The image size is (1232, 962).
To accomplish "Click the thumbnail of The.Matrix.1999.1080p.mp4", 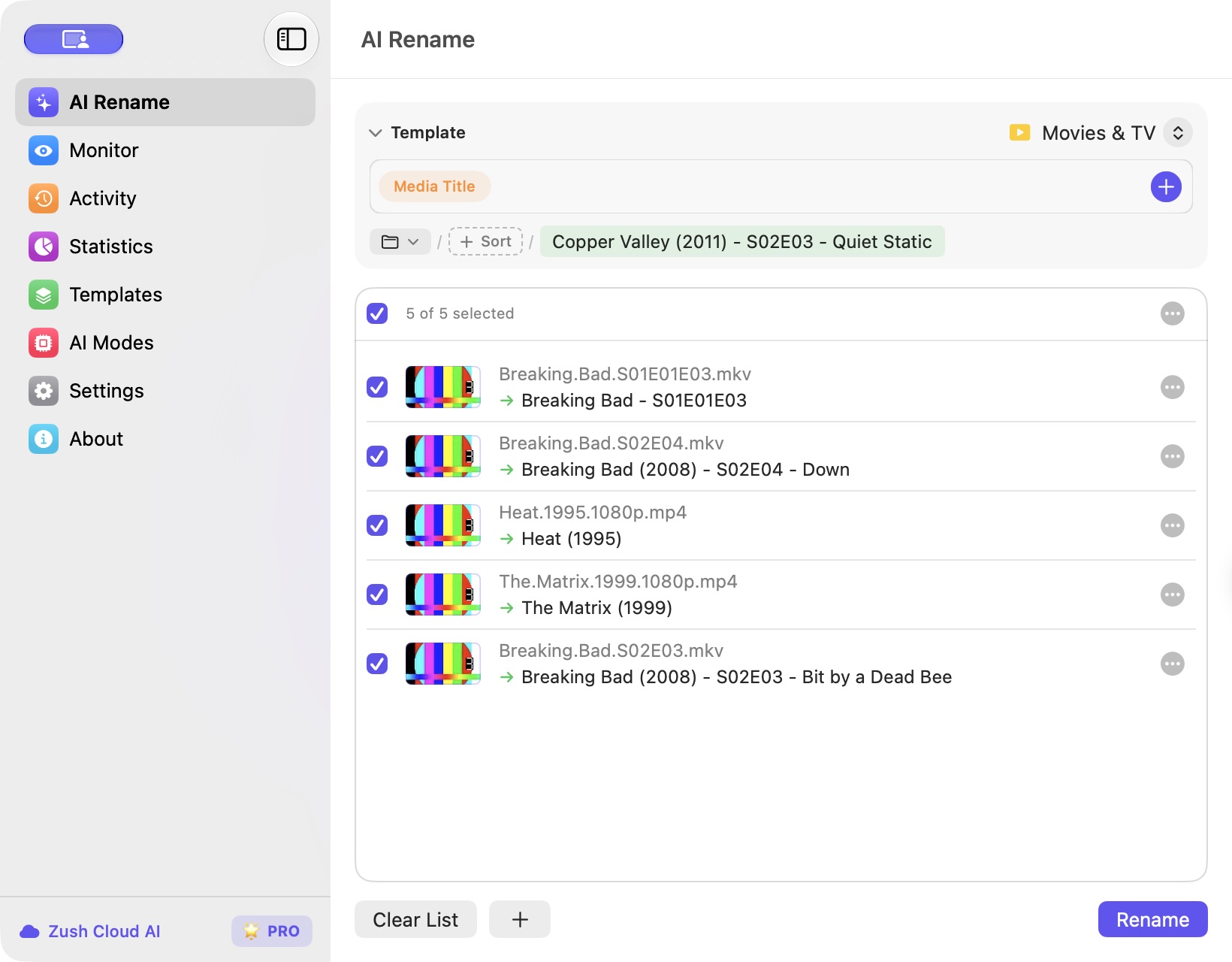I will (x=443, y=594).
